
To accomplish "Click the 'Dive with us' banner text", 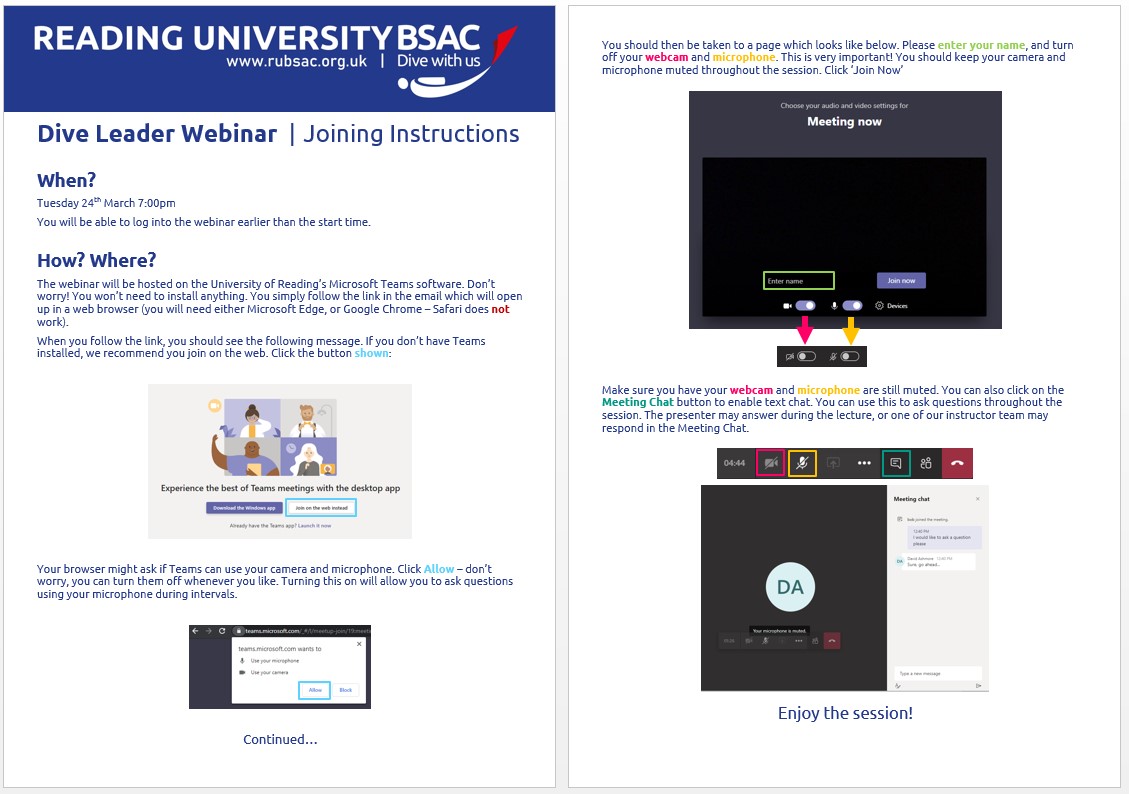I will (438, 60).
